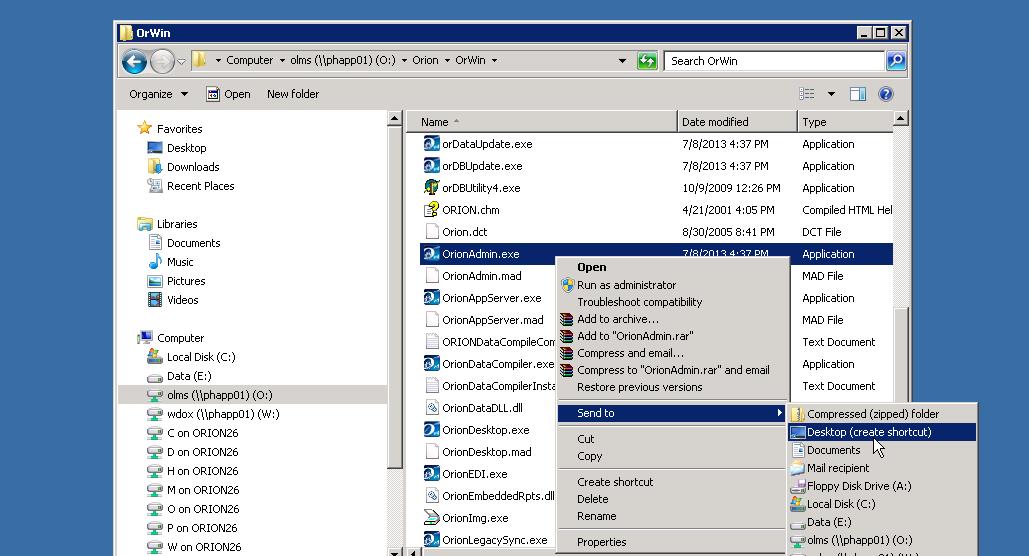
Task: Select the OrionDesktop.mad file
Action: click(x=487, y=452)
